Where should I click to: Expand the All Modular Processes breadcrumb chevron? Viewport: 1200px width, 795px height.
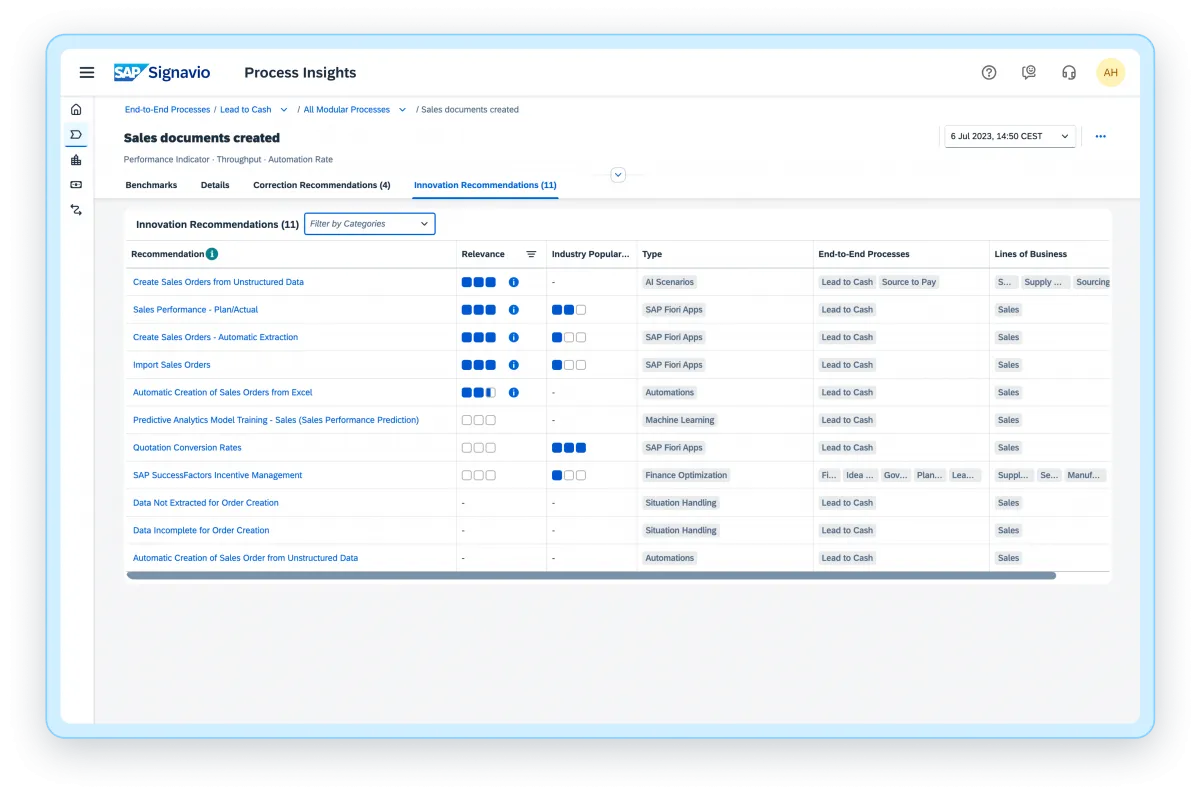pyautogui.click(x=403, y=110)
